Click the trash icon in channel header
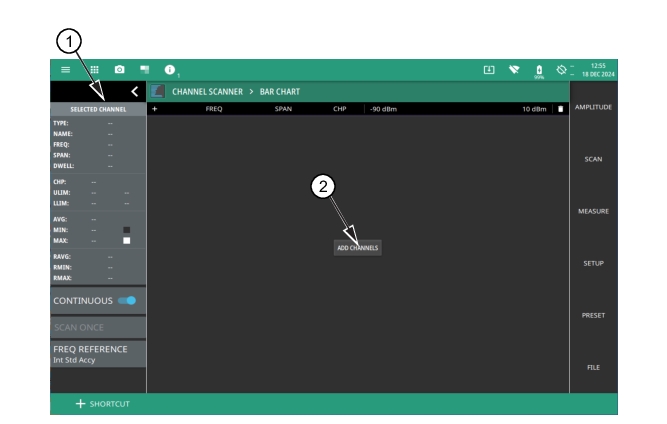Screen dimensions: 667x424 [x=560, y=108]
